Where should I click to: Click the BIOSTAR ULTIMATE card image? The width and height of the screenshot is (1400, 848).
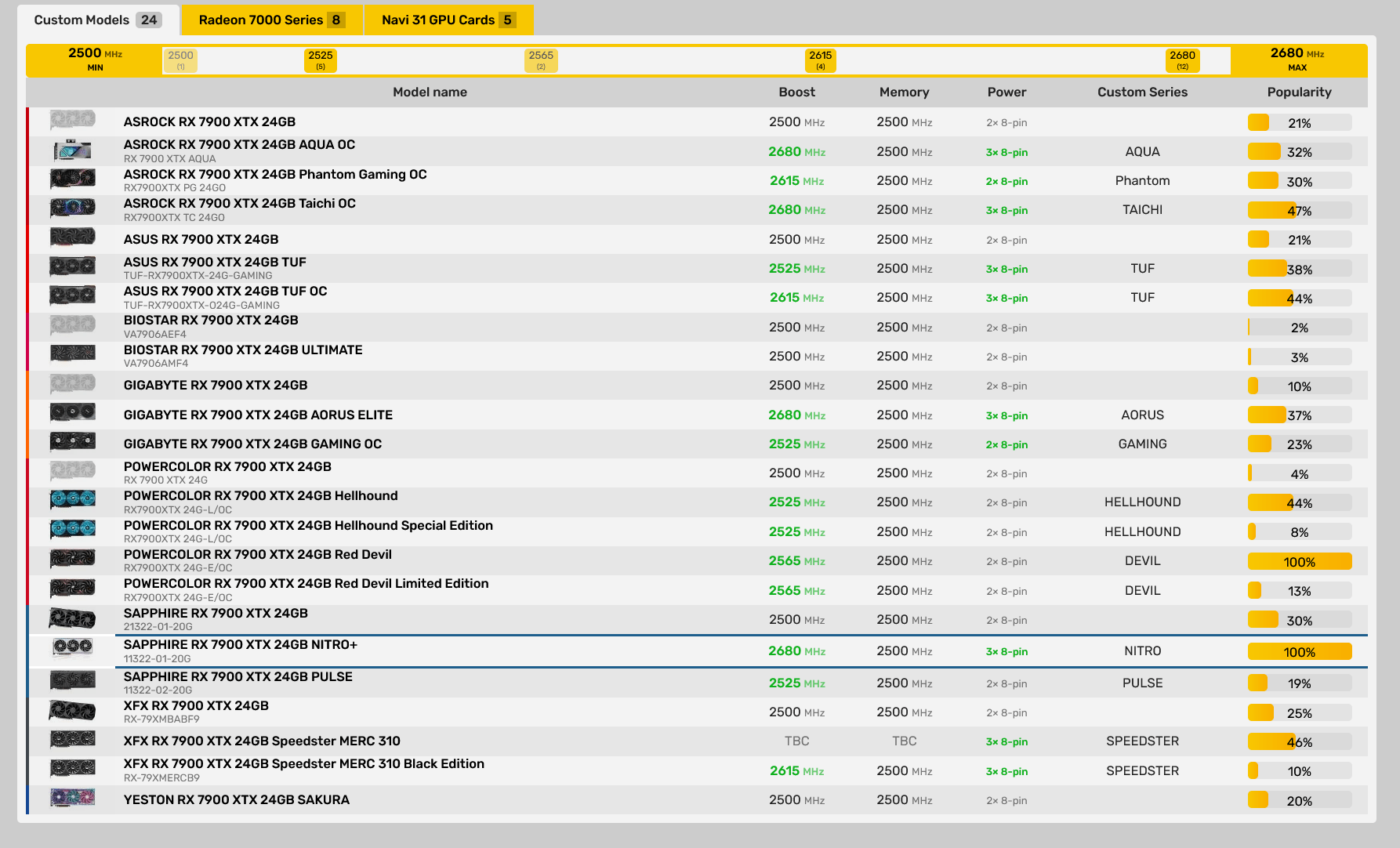pos(71,355)
